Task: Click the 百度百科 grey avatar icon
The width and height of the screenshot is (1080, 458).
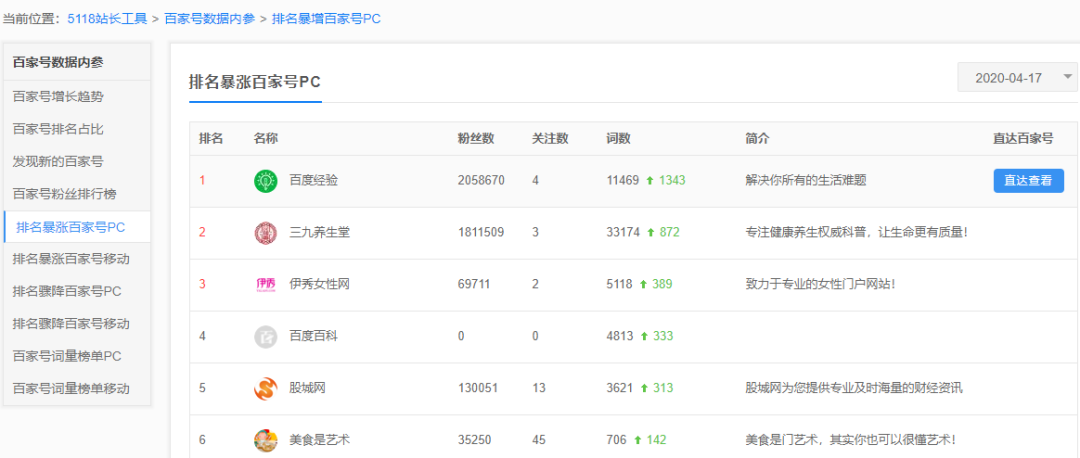Action: coord(265,336)
